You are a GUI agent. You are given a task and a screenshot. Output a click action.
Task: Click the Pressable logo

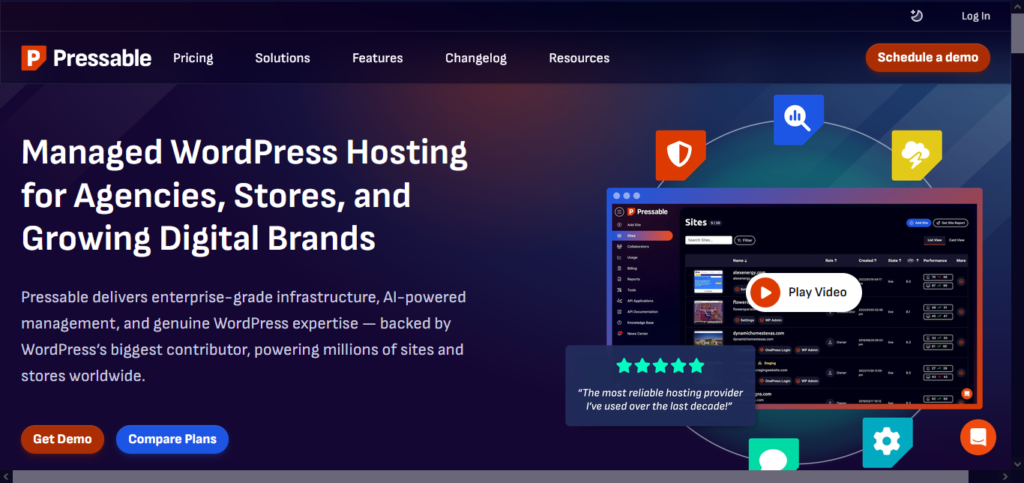tap(86, 58)
